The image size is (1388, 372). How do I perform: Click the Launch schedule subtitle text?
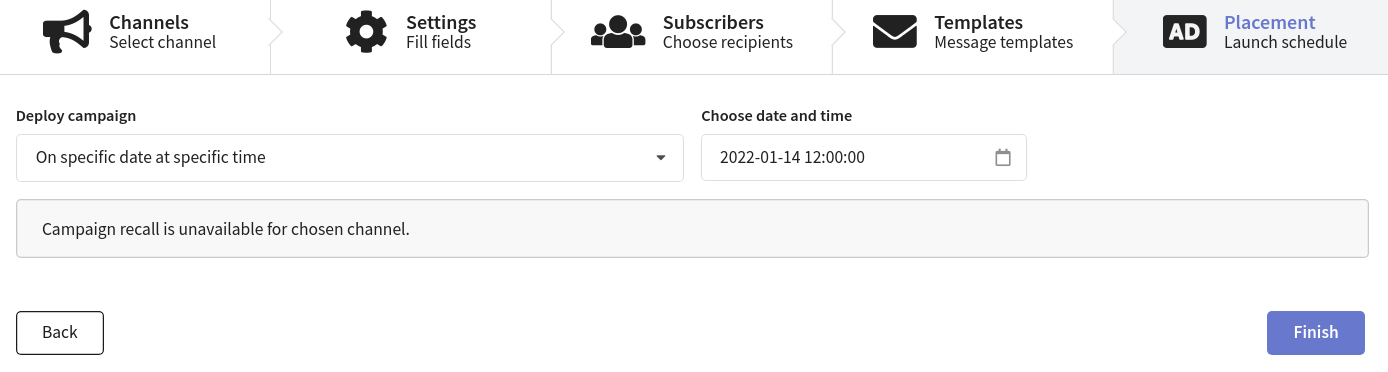pyautogui.click(x=1285, y=43)
